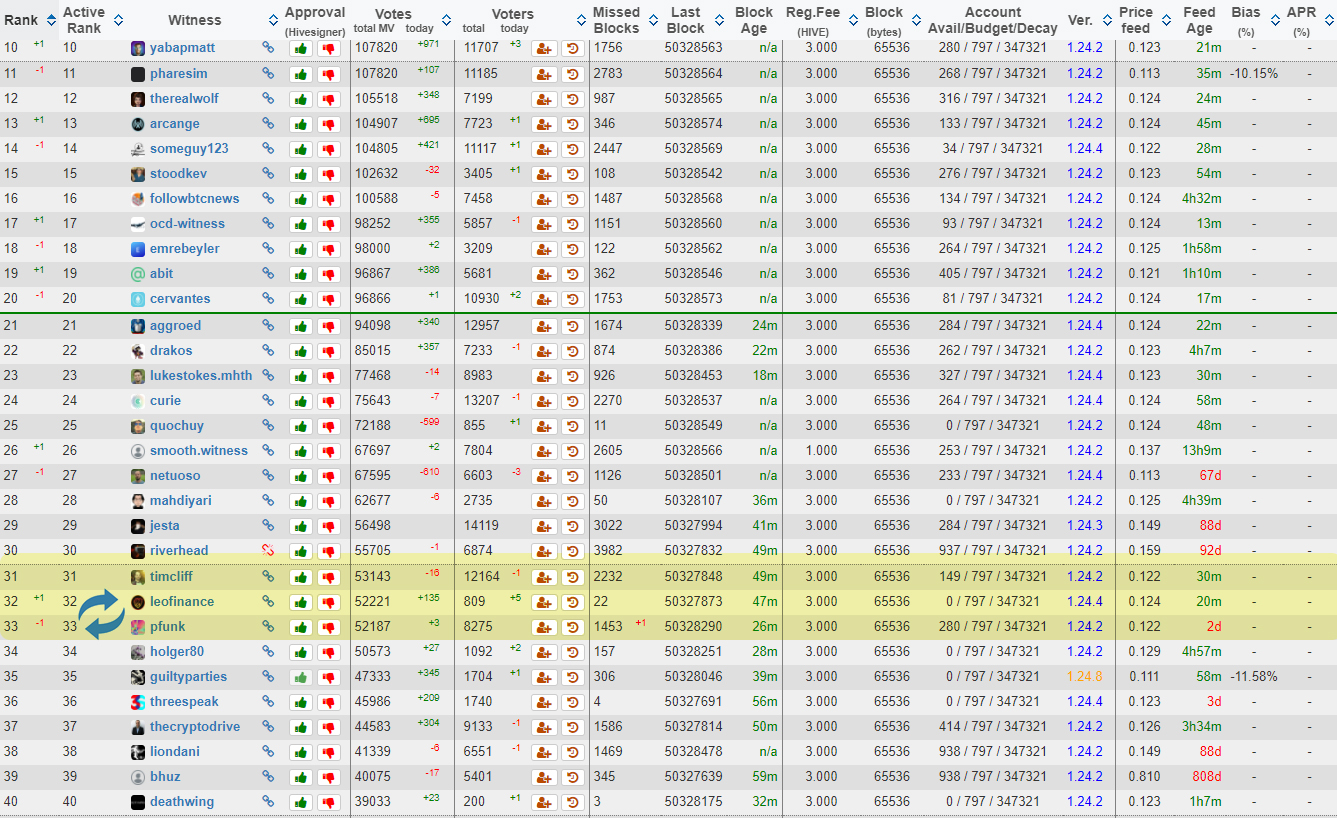The width and height of the screenshot is (1337, 818).
Task: Click the Last Block column header
Action: click(685, 20)
